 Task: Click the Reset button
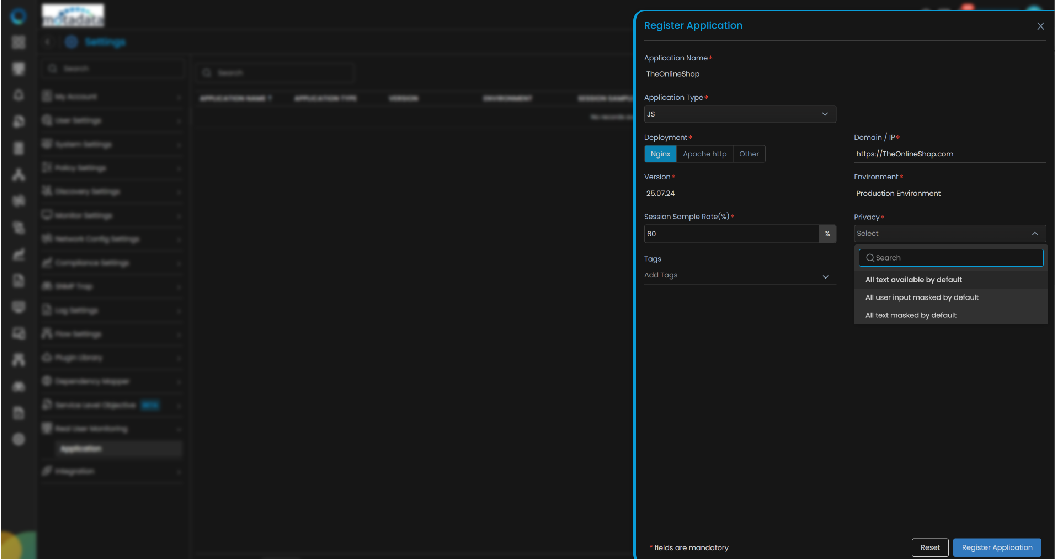[x=930, y=547]
